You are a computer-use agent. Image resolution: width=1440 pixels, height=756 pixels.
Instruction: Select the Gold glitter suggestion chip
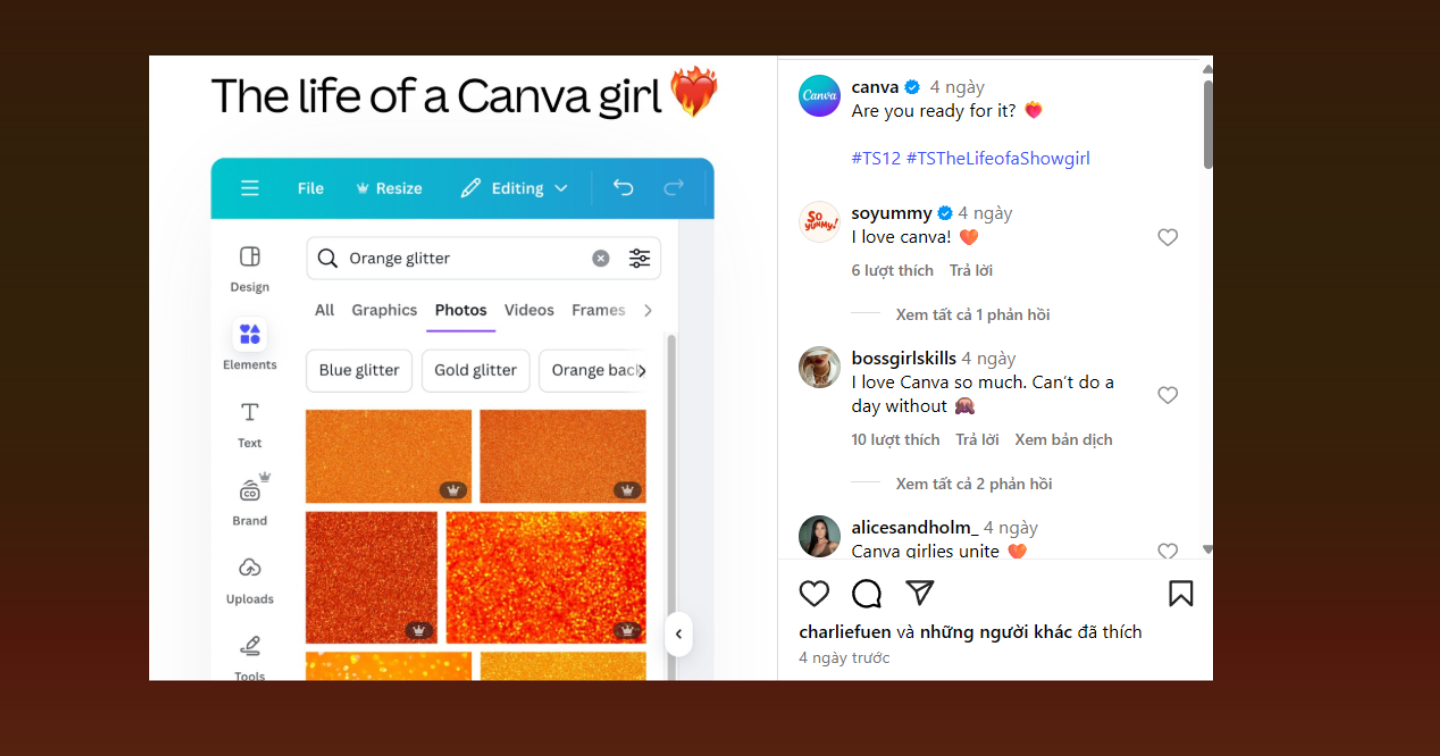[475, 370]
